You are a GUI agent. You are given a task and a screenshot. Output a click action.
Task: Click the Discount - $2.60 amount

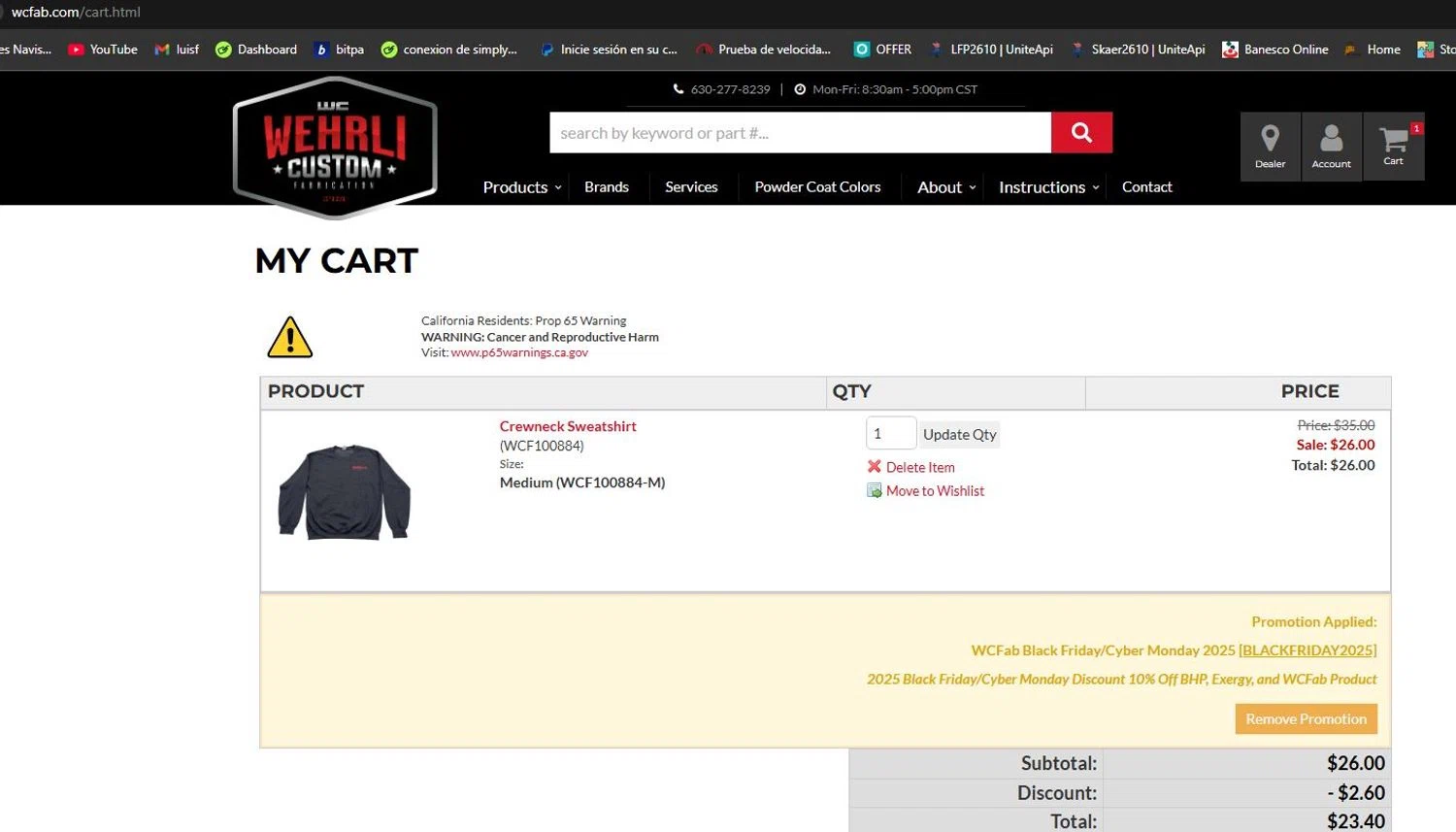[x=1356, y=792]
